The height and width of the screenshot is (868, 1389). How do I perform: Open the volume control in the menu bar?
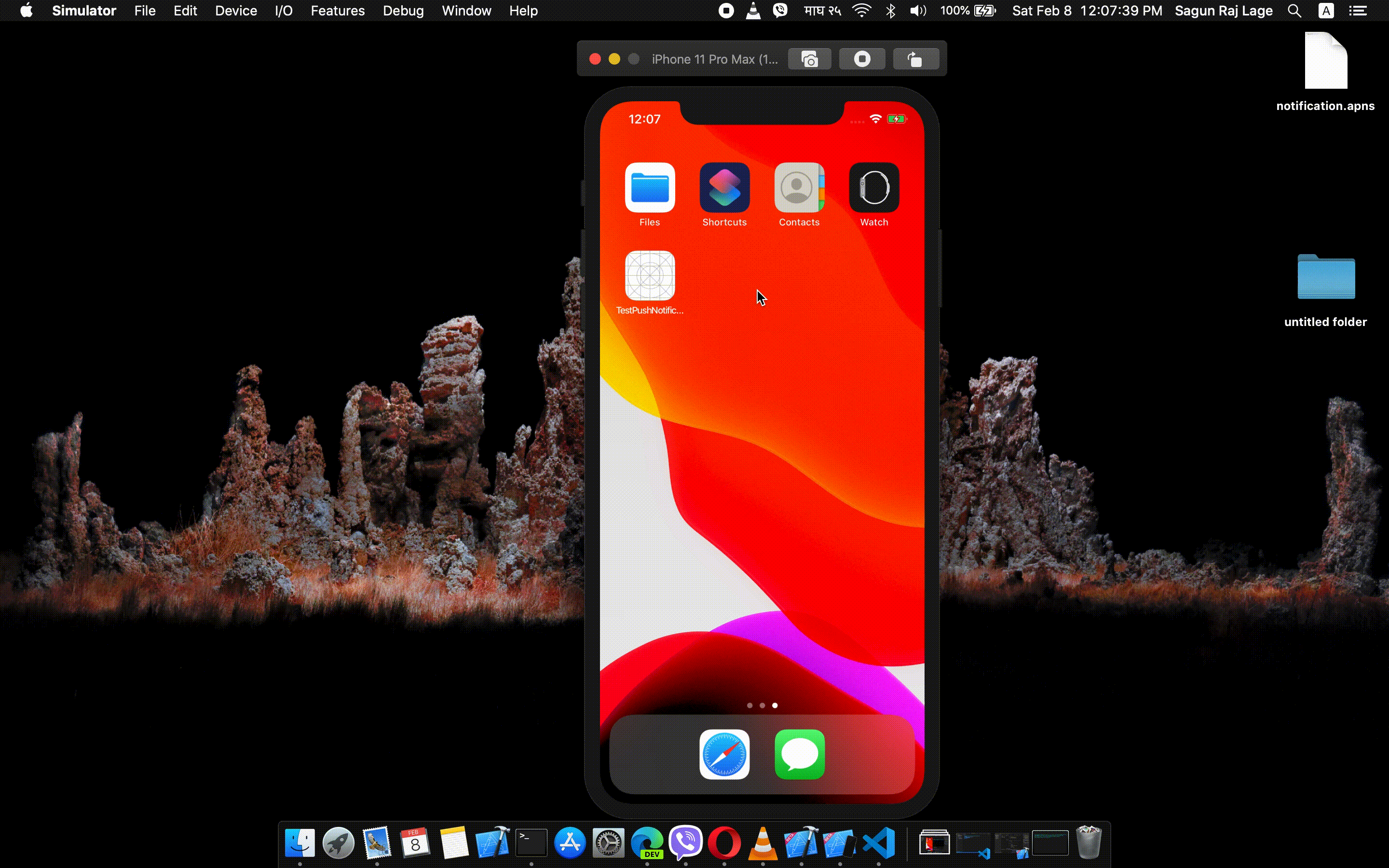(918, 11)
